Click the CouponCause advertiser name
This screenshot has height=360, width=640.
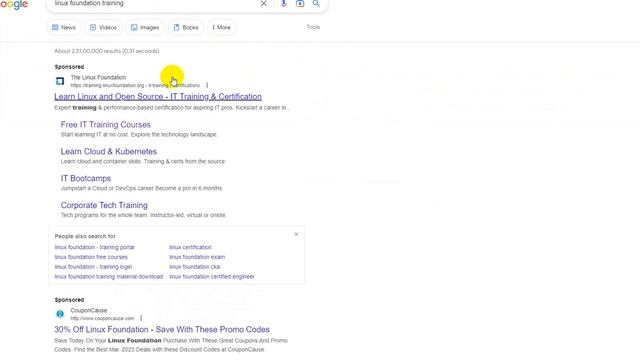click(89, 310)
